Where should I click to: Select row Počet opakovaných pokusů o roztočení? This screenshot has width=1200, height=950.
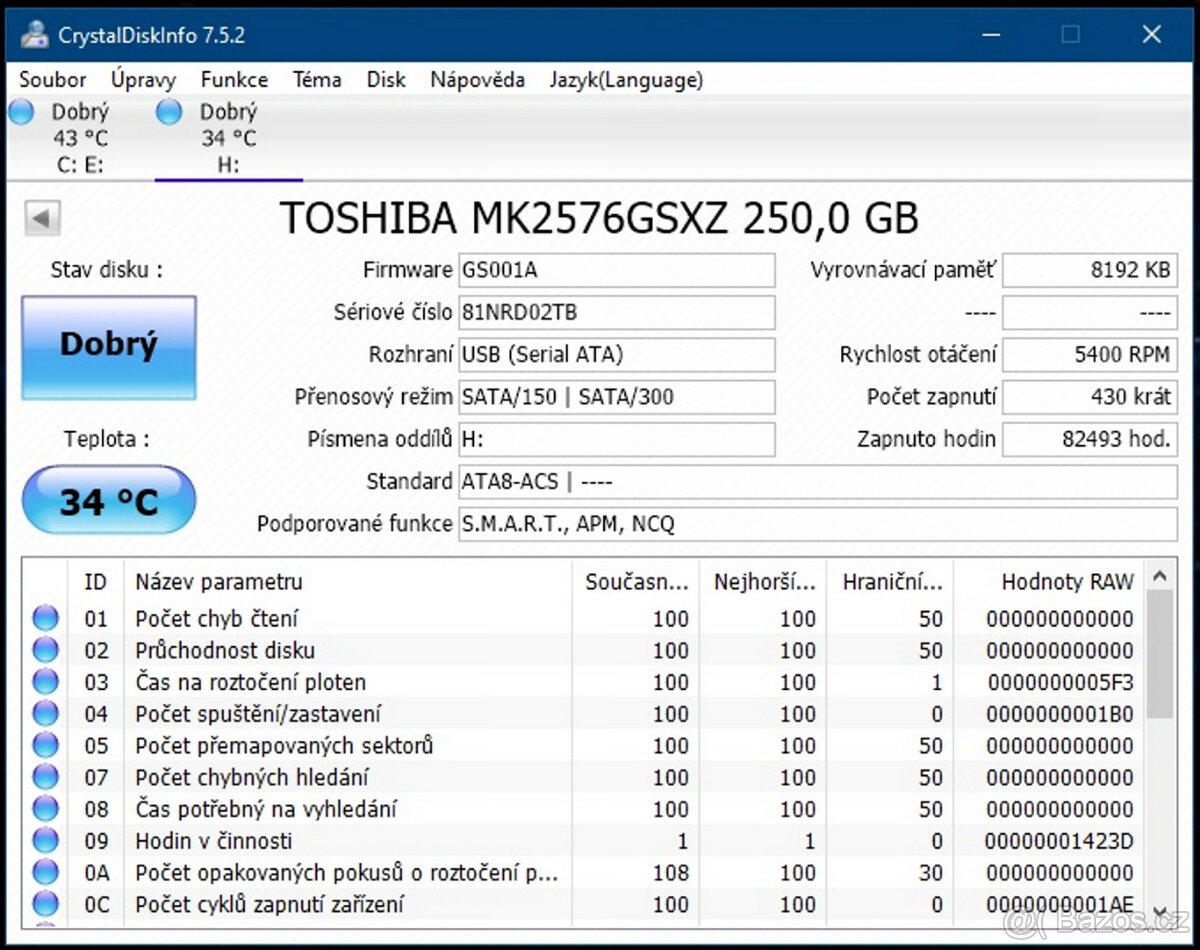tap(584, 873)
